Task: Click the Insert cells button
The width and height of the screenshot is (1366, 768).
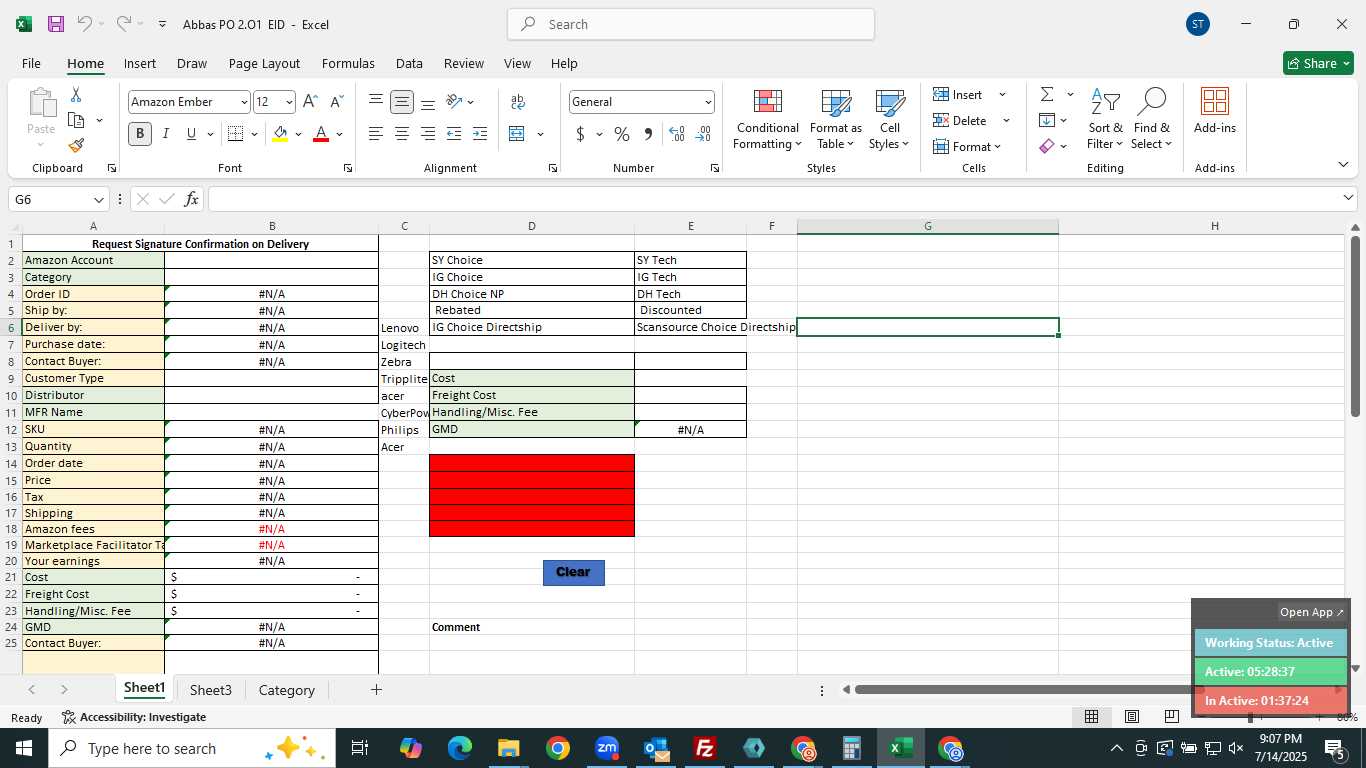Action: 958,94
